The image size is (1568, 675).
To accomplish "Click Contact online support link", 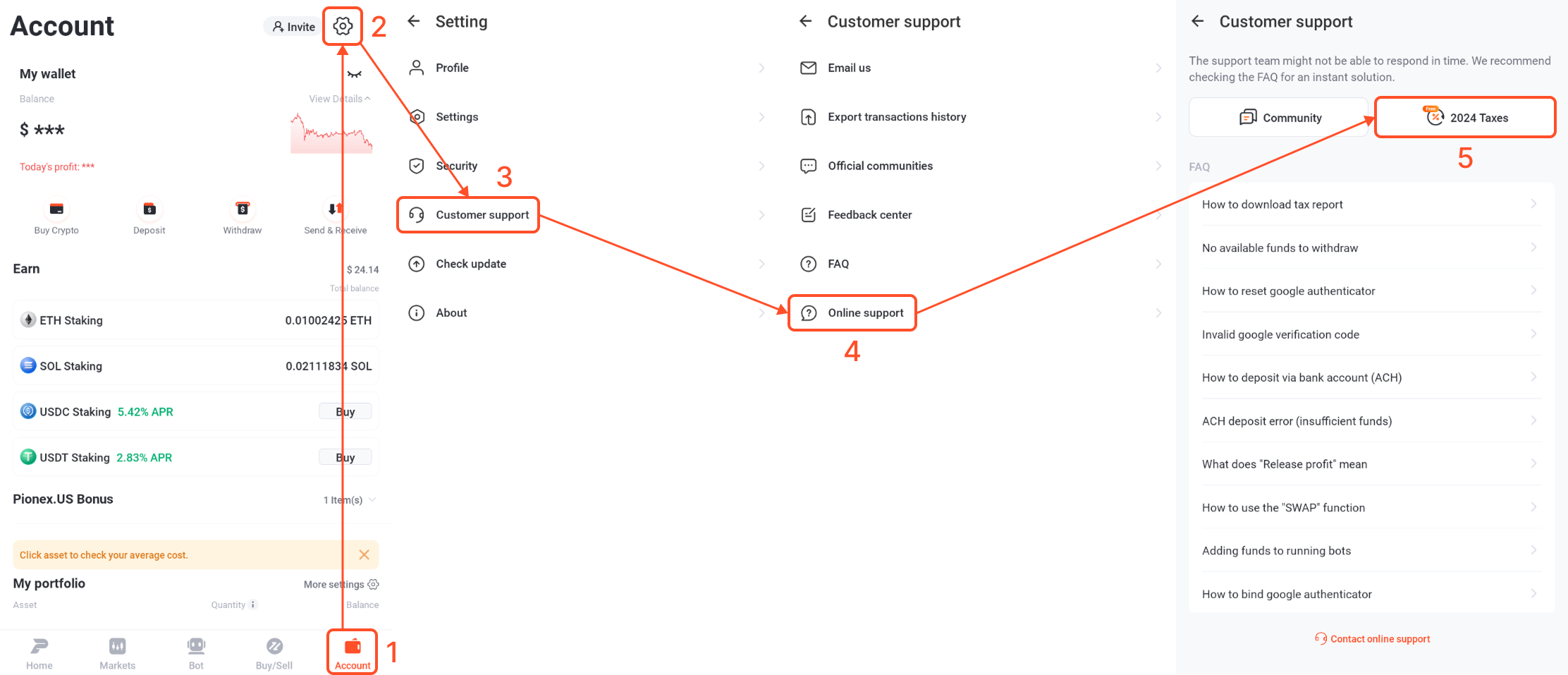I will click(x=1373, y=639).
